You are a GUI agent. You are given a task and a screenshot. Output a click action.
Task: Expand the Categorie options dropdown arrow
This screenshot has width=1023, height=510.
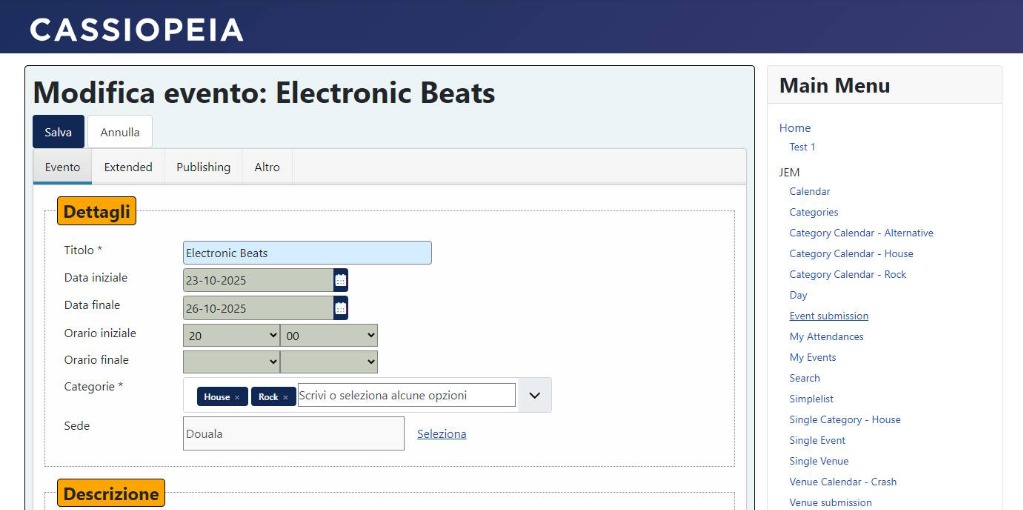[x=534, y=395]
